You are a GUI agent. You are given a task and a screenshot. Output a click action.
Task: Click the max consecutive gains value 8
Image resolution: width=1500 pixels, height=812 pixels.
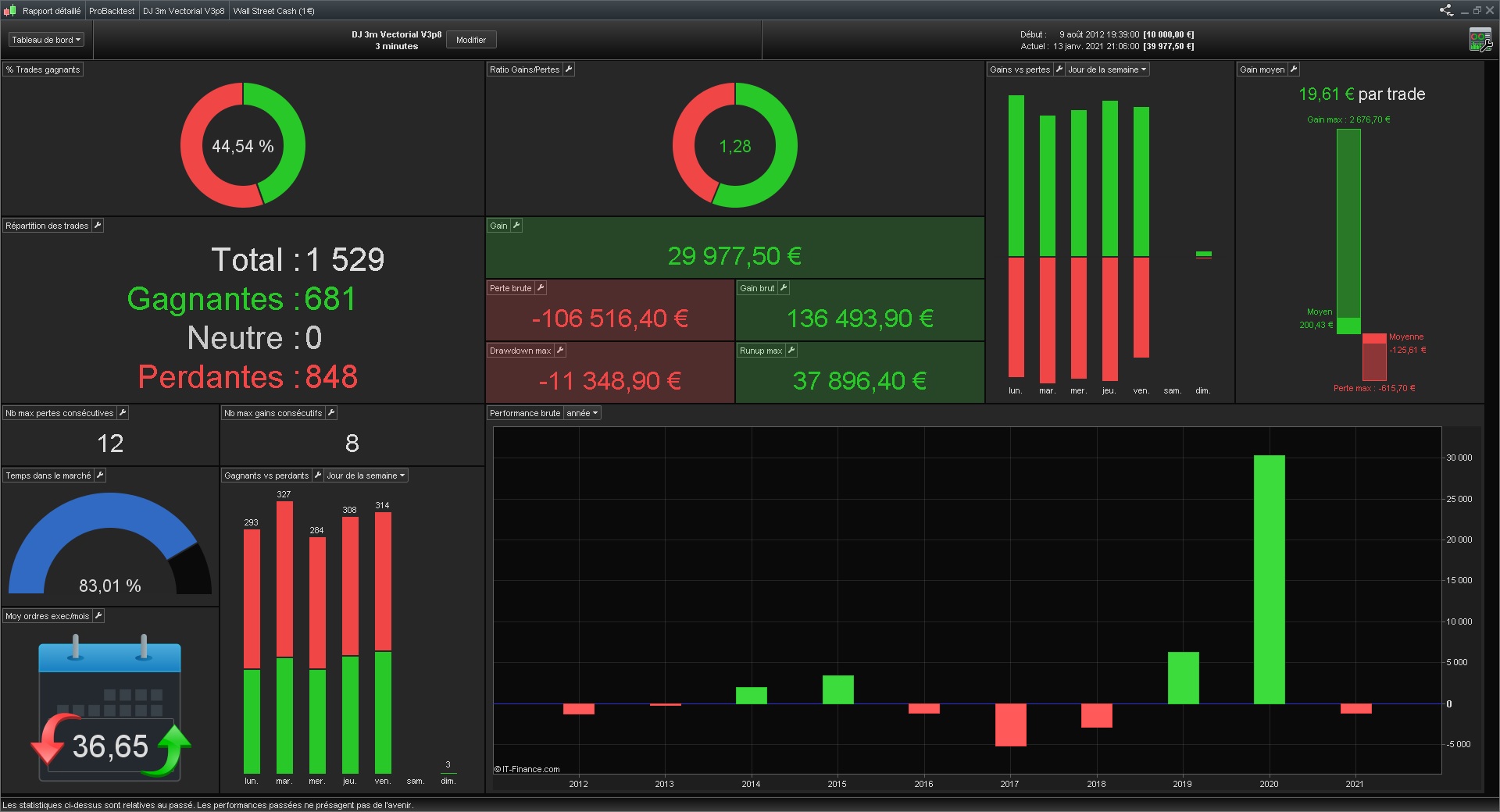(352, 443)
